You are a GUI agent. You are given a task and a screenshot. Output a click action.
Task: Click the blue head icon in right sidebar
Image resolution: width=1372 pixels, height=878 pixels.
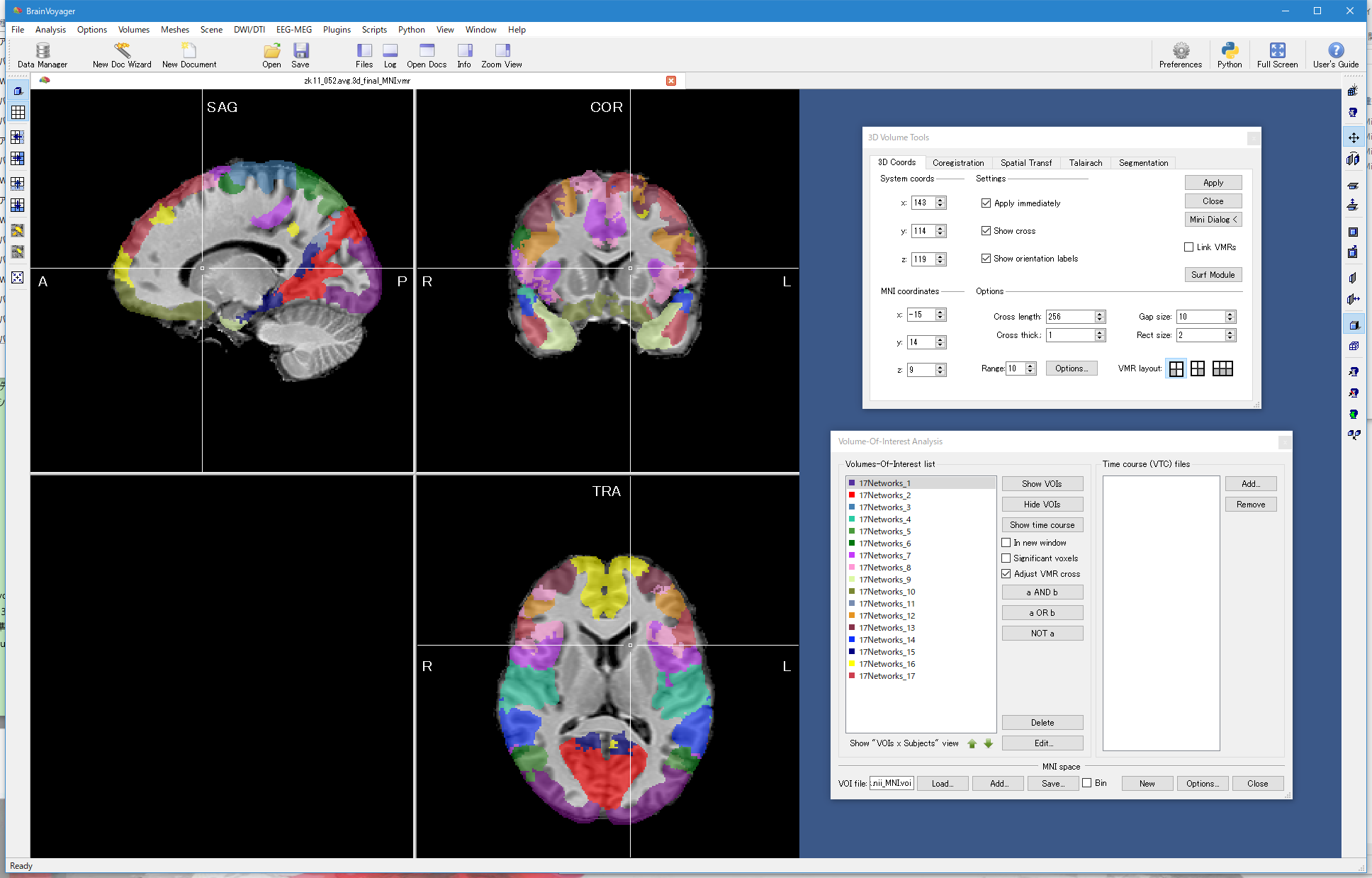(1354, 112)
